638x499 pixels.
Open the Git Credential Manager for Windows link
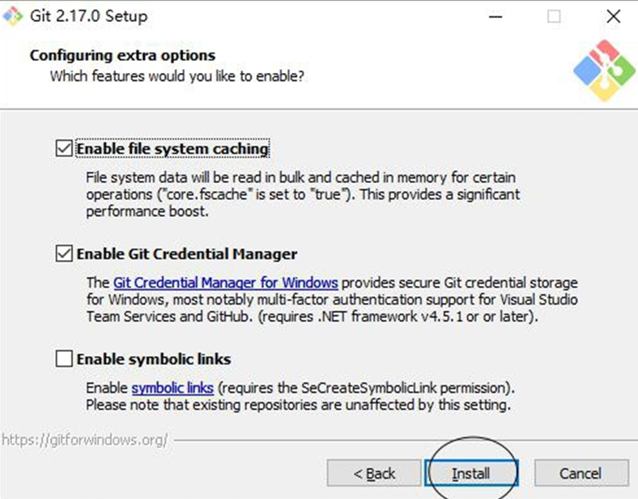225,282
